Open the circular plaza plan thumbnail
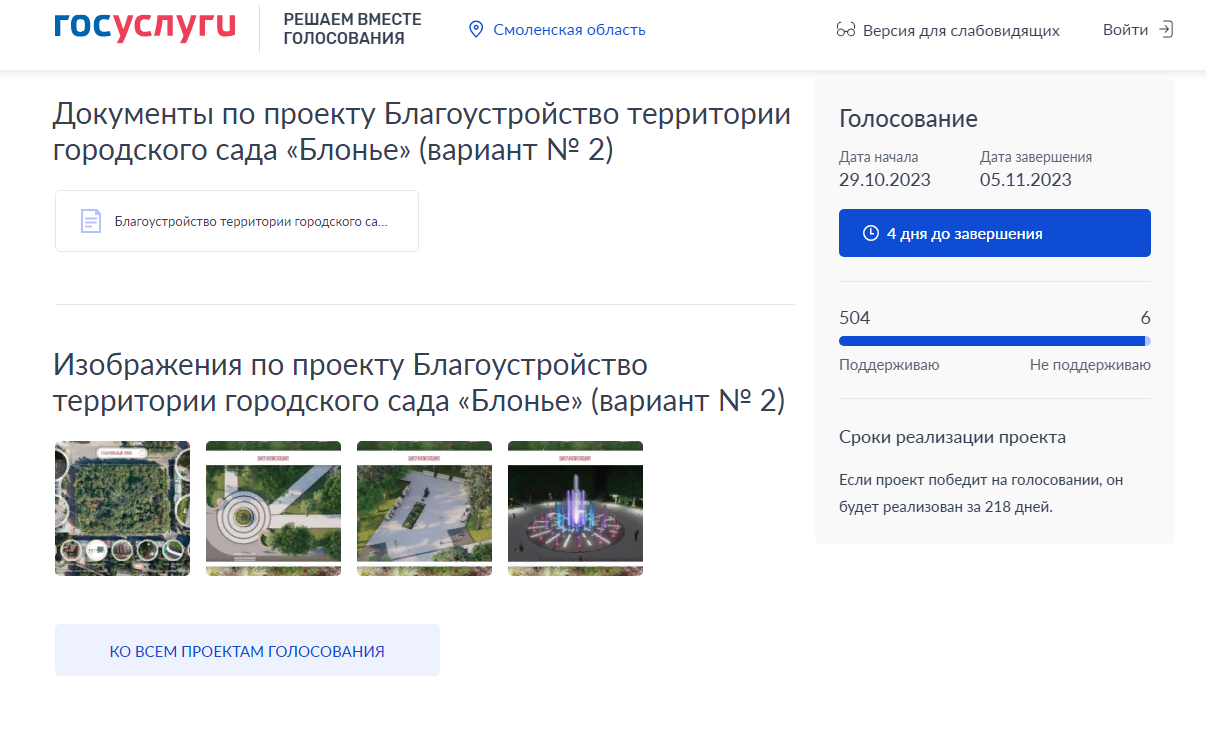 (273, 508)
